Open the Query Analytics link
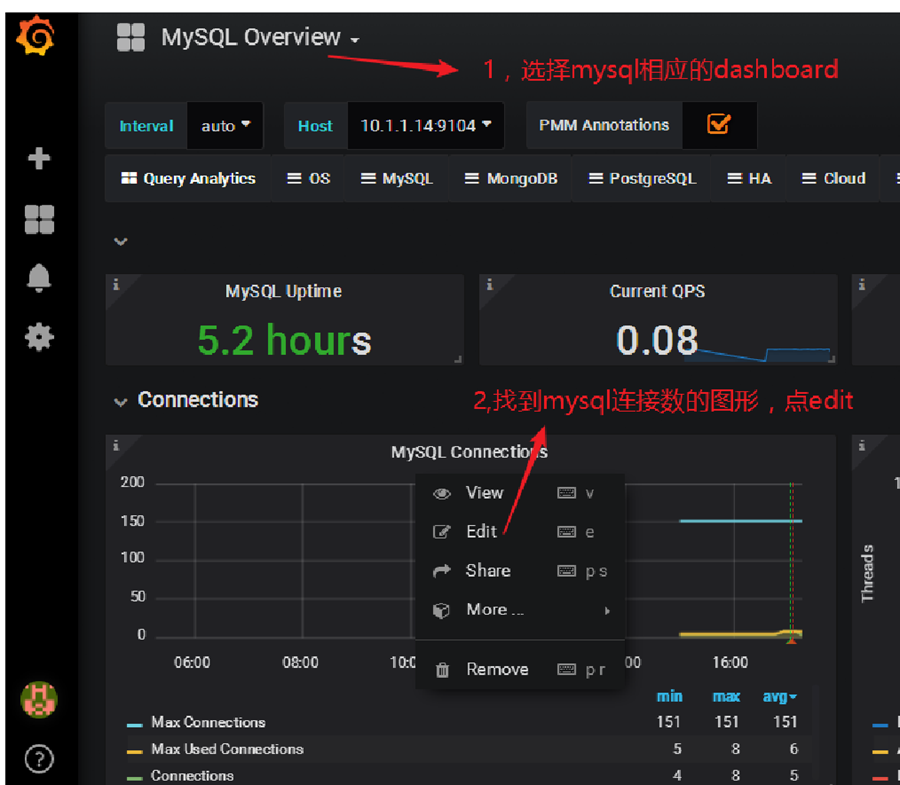The image size is (900, 785). coord(188,178)
